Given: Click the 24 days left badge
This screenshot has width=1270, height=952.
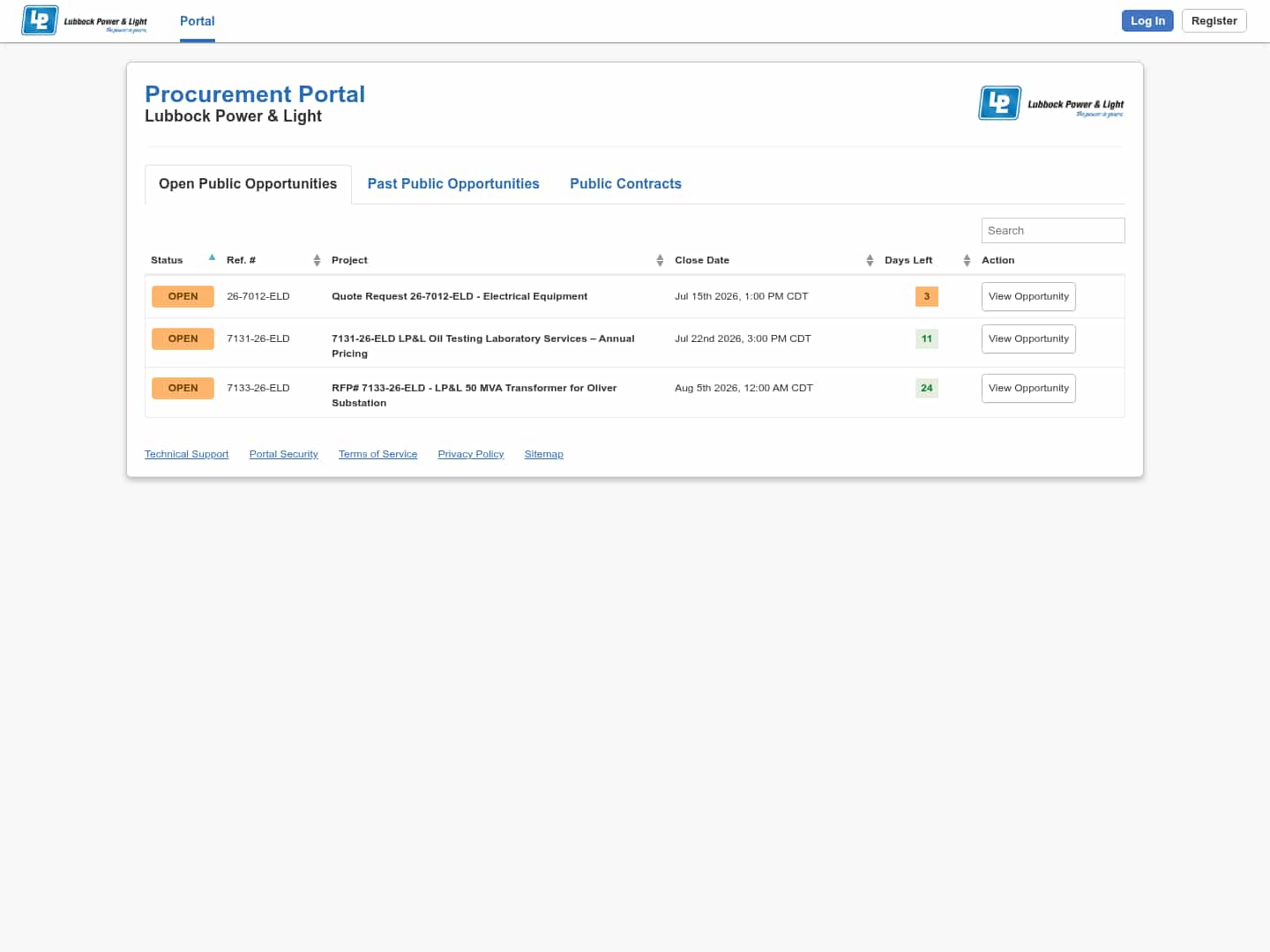Looking at the screenshot, I should 926,388.
